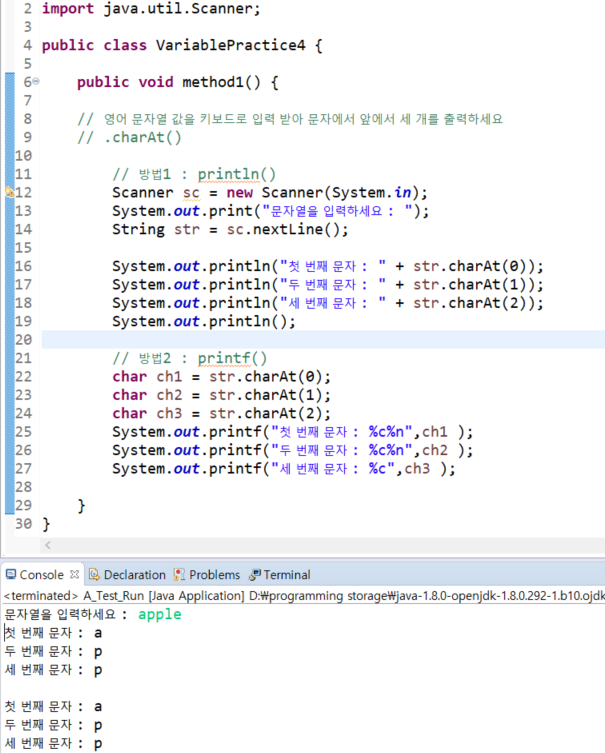The image size is (605, 753).
Task: Click the Console tab icon
Action: 11,574
